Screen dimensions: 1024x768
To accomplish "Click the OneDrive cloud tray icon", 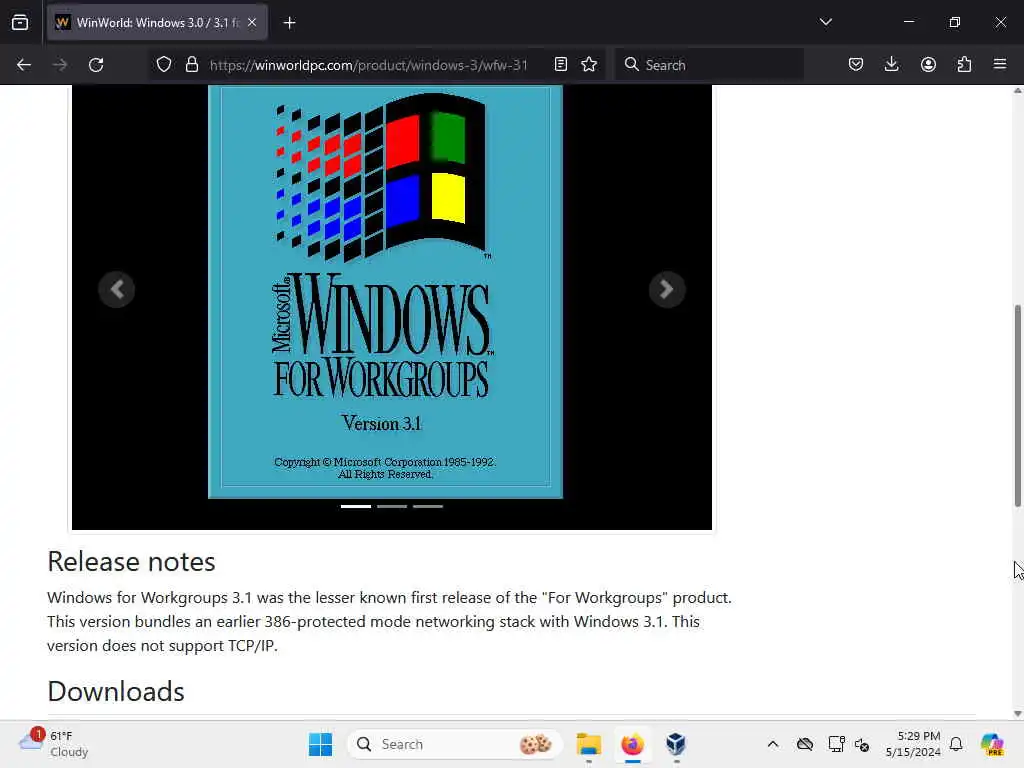I will coord(805,744).
